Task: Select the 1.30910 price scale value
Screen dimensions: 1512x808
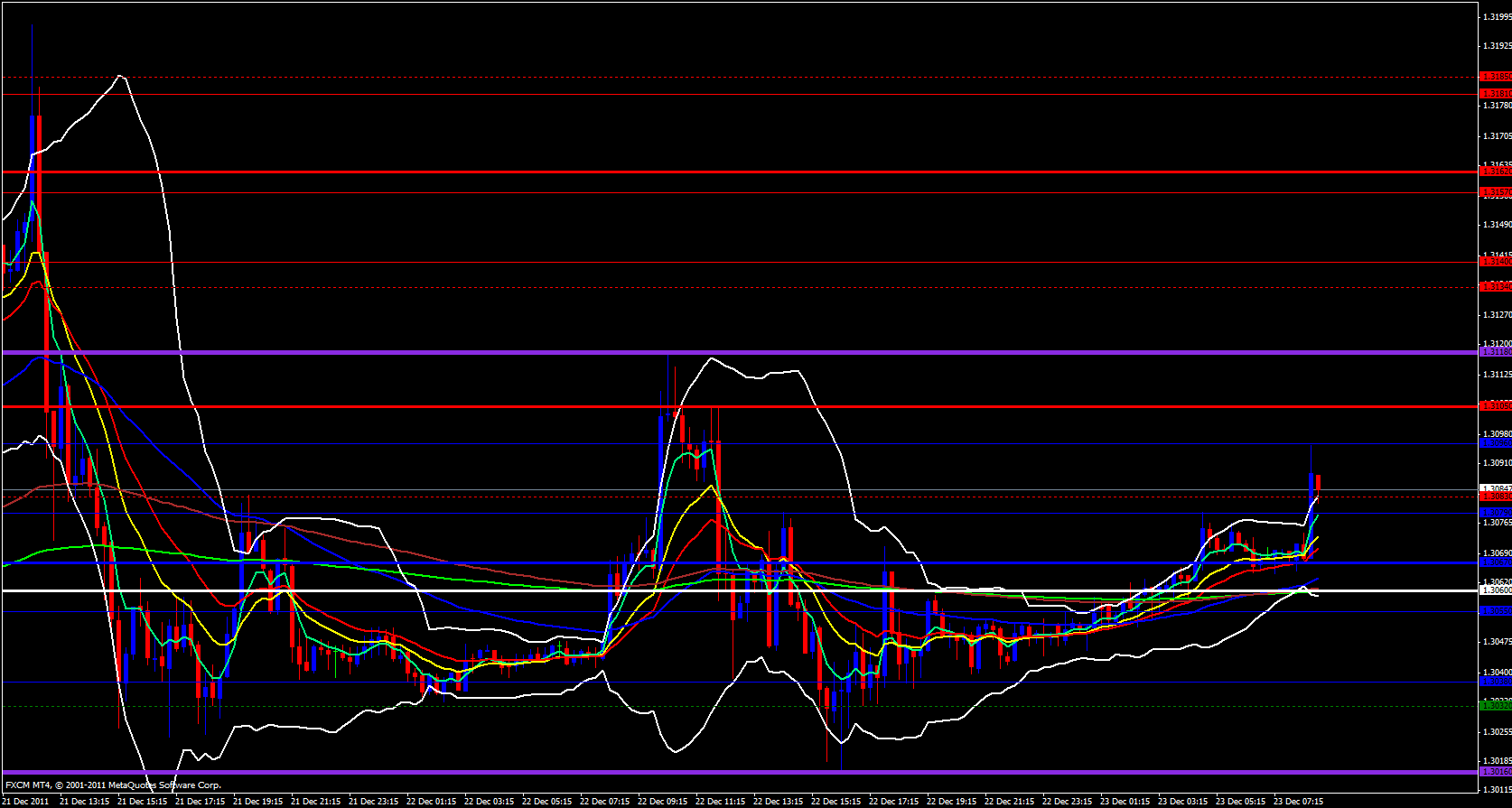Action: 1497,462
